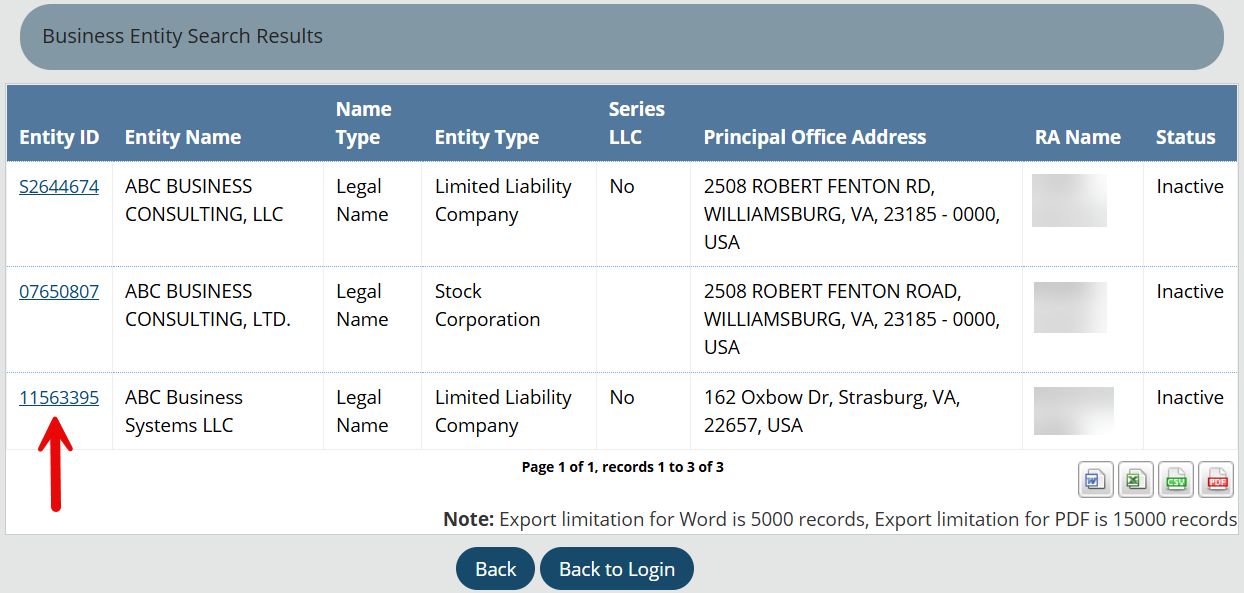Sort by RA Name column header
This screenshot has width=1244, height=593.
1078,138
